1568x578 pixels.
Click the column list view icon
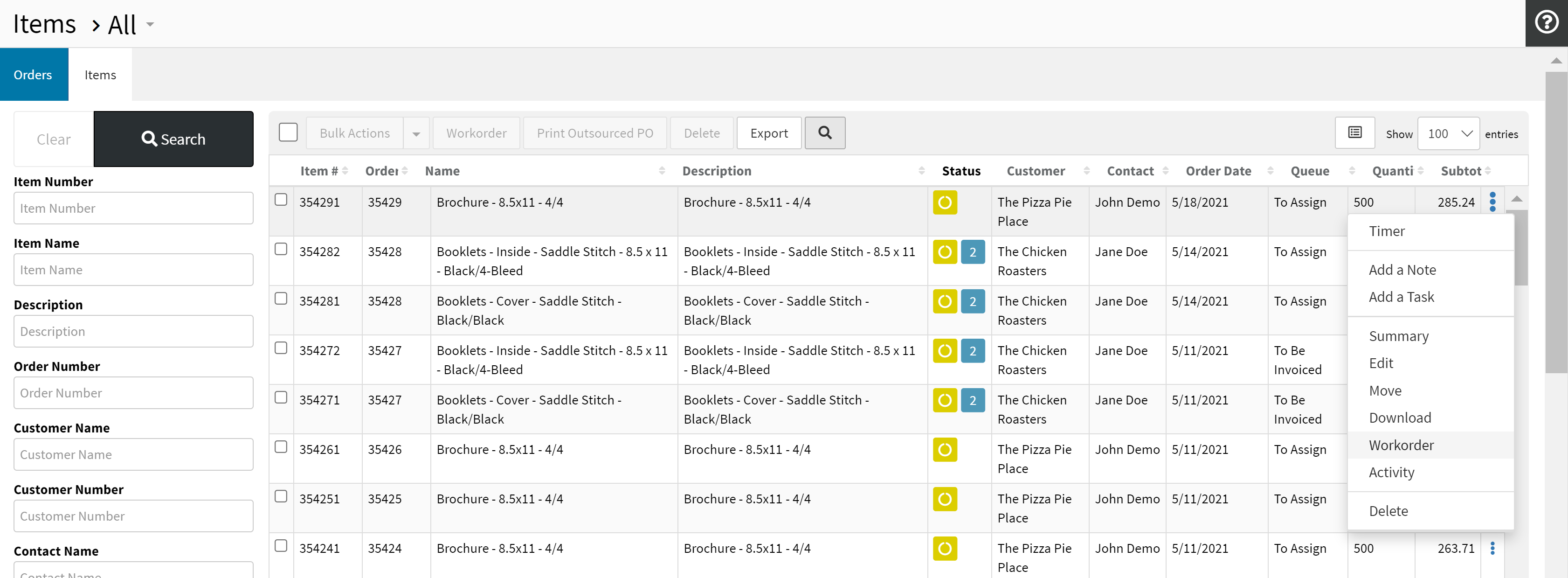click(x=1354, y=133)
